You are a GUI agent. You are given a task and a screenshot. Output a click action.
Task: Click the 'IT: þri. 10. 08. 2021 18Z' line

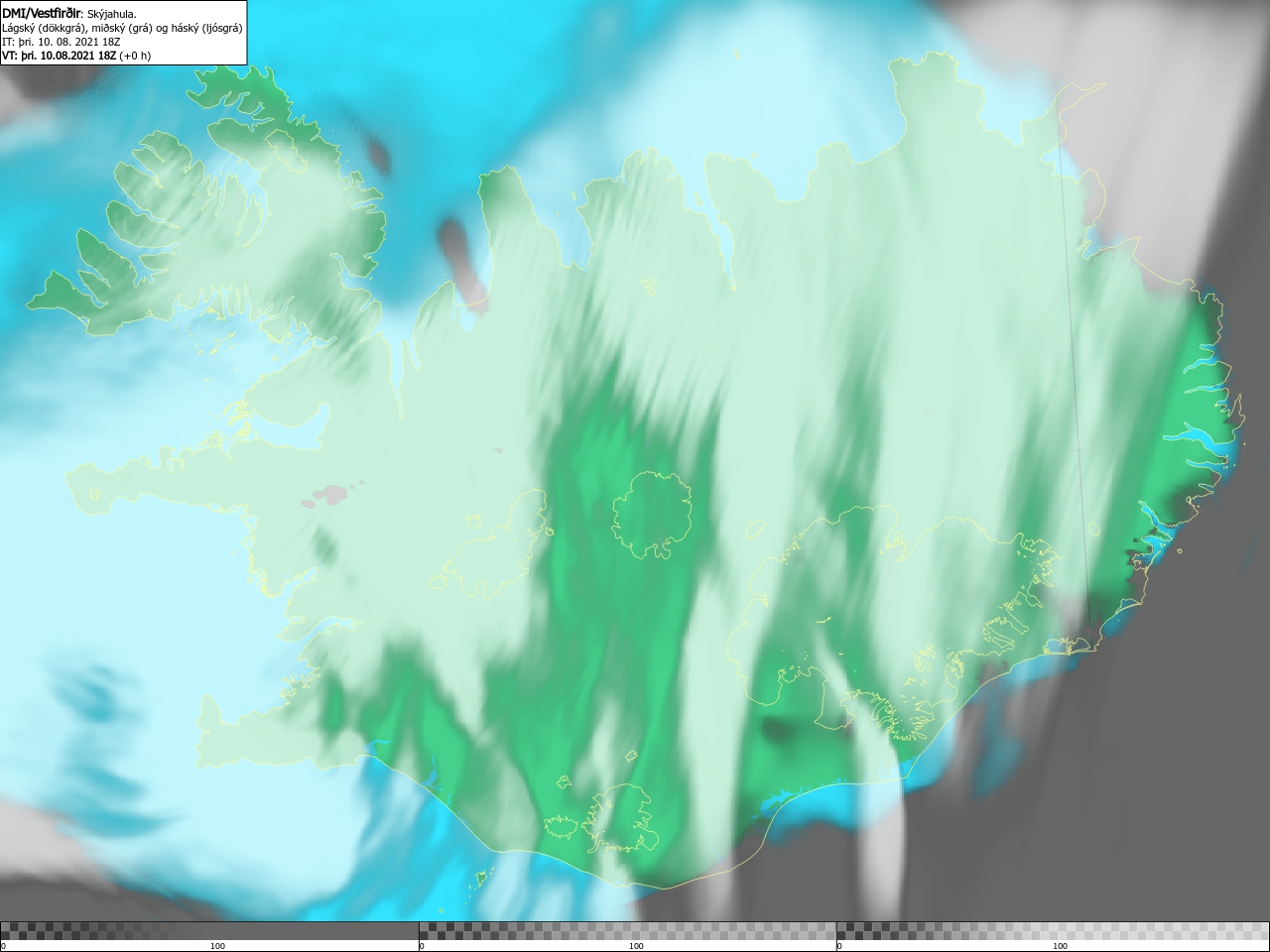(60, 42)
